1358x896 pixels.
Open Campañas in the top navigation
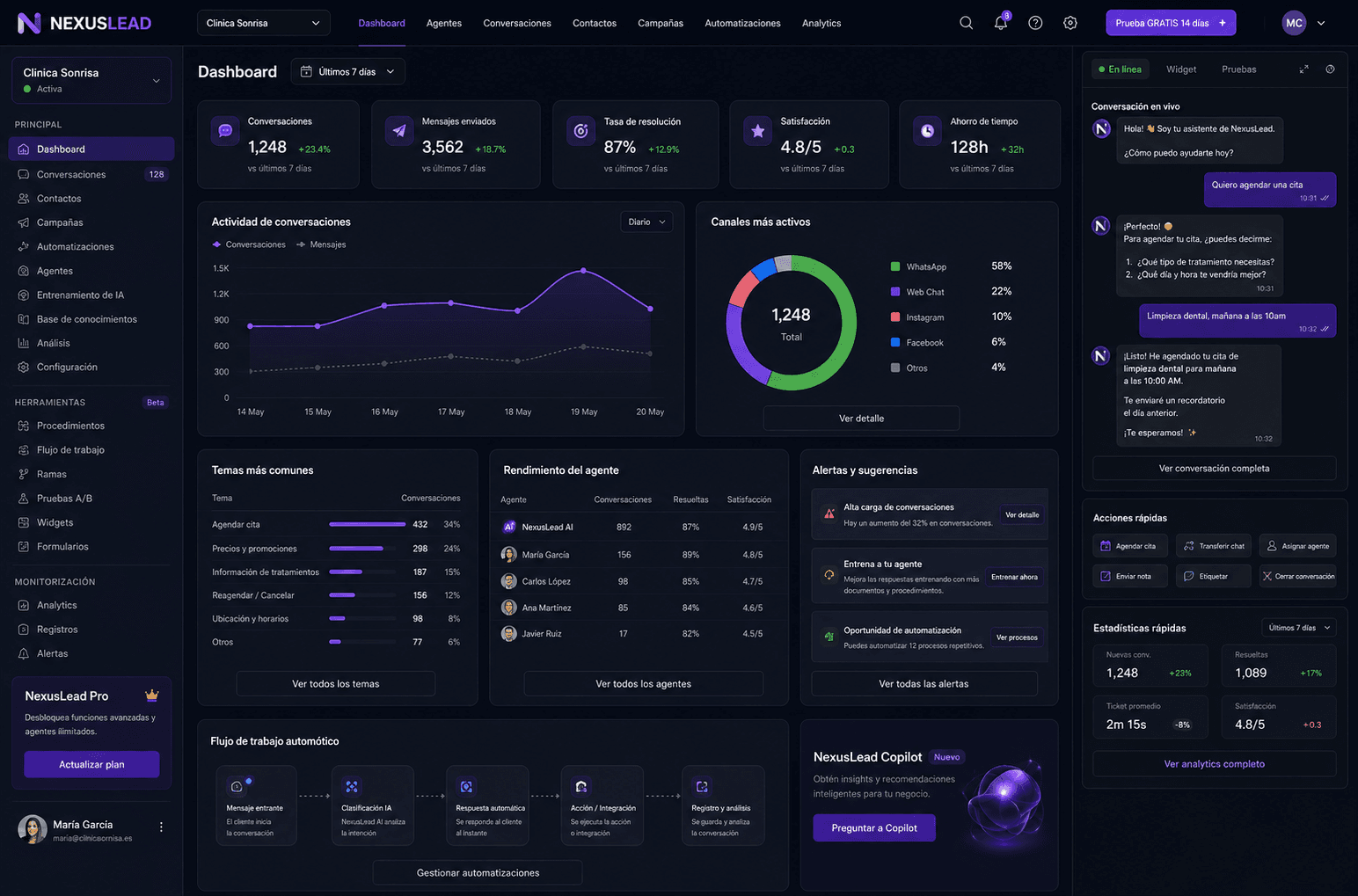pyautogui.click(x=661, y=23)
